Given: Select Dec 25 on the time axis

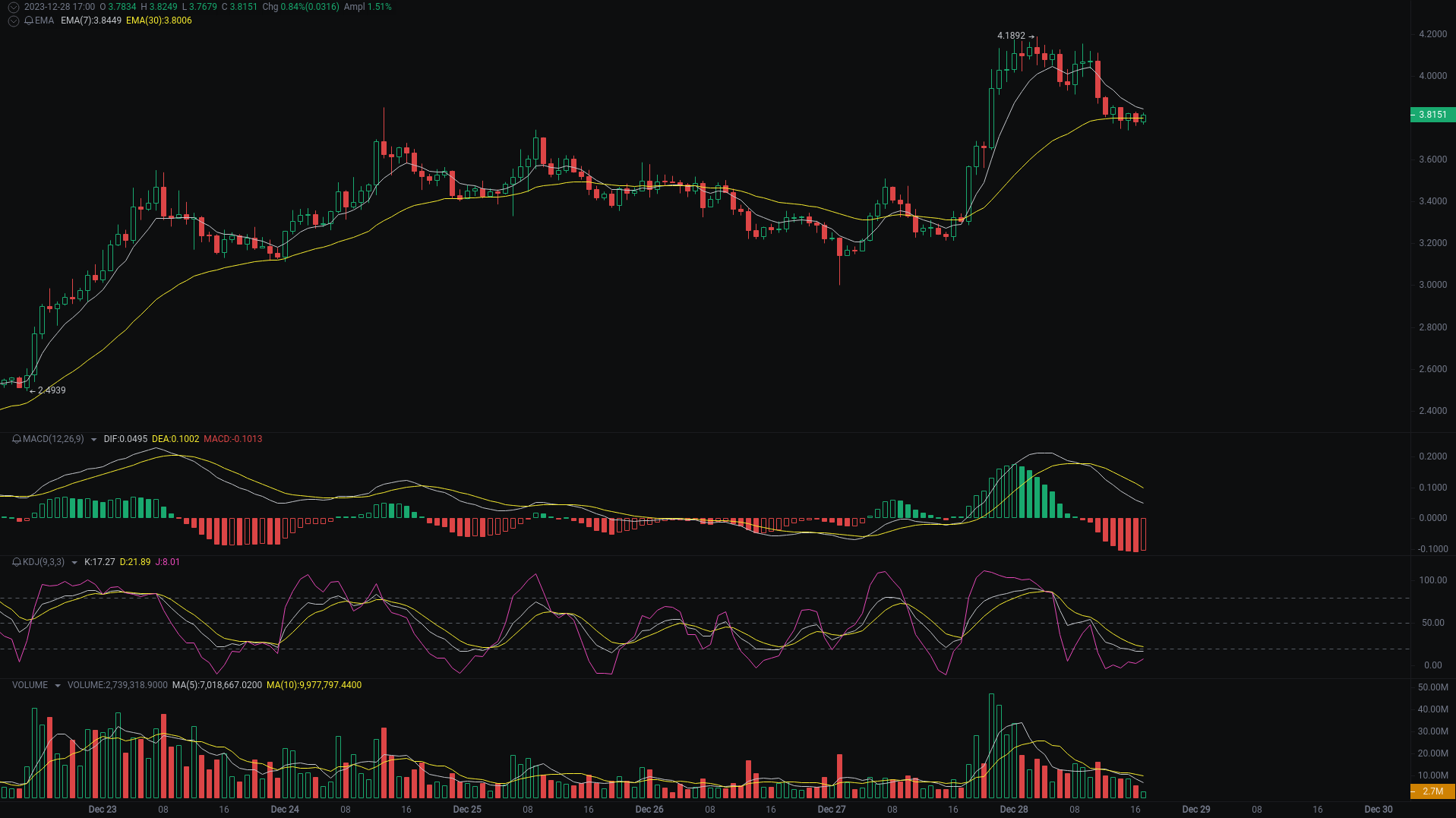Looking at the screenshot, I should [466, 810].
